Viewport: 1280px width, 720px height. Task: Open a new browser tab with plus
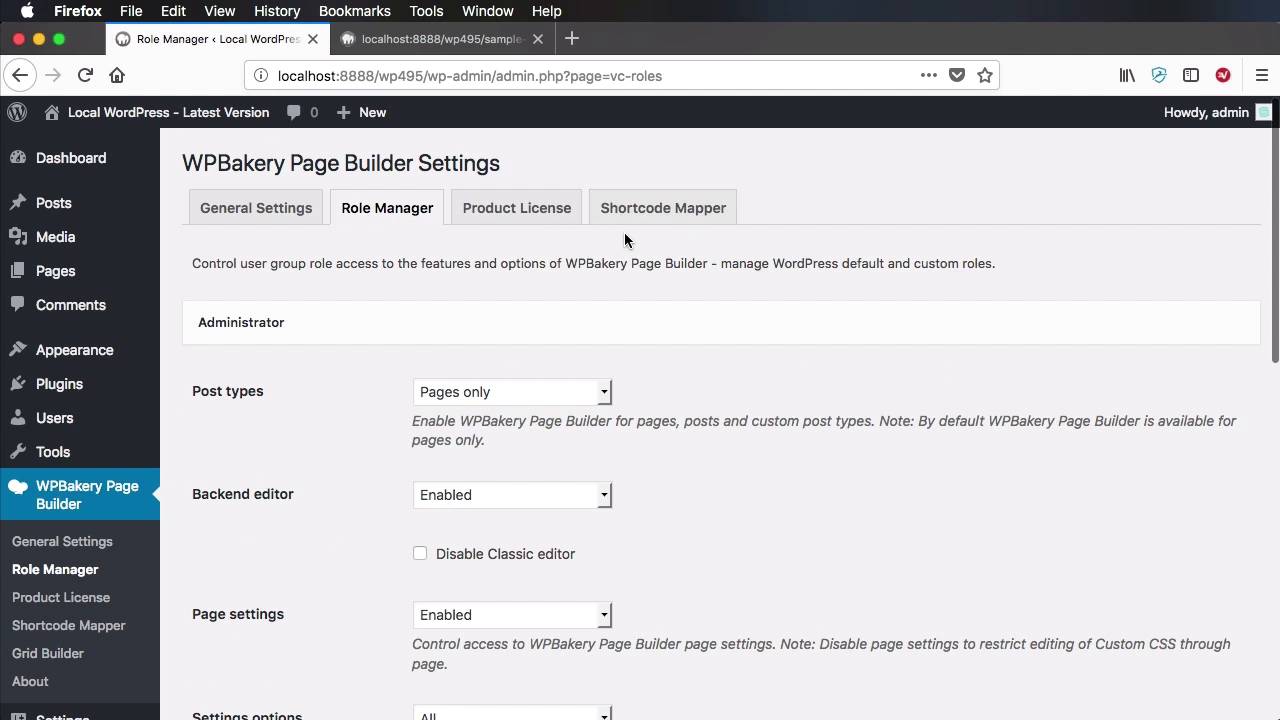pyautogui.click(x=572, y=39)
